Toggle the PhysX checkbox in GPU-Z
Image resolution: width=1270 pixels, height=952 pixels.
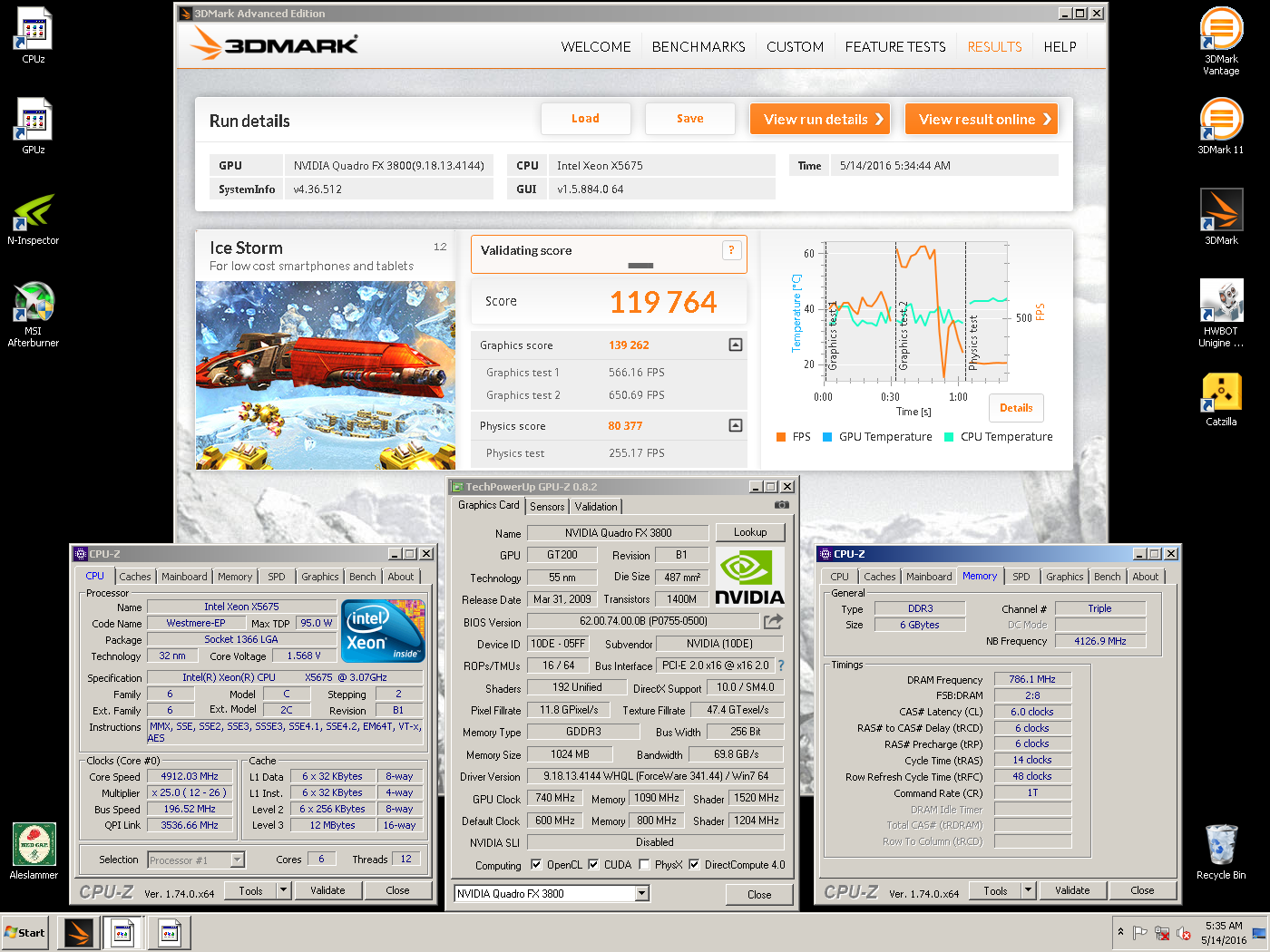[644, 865]
